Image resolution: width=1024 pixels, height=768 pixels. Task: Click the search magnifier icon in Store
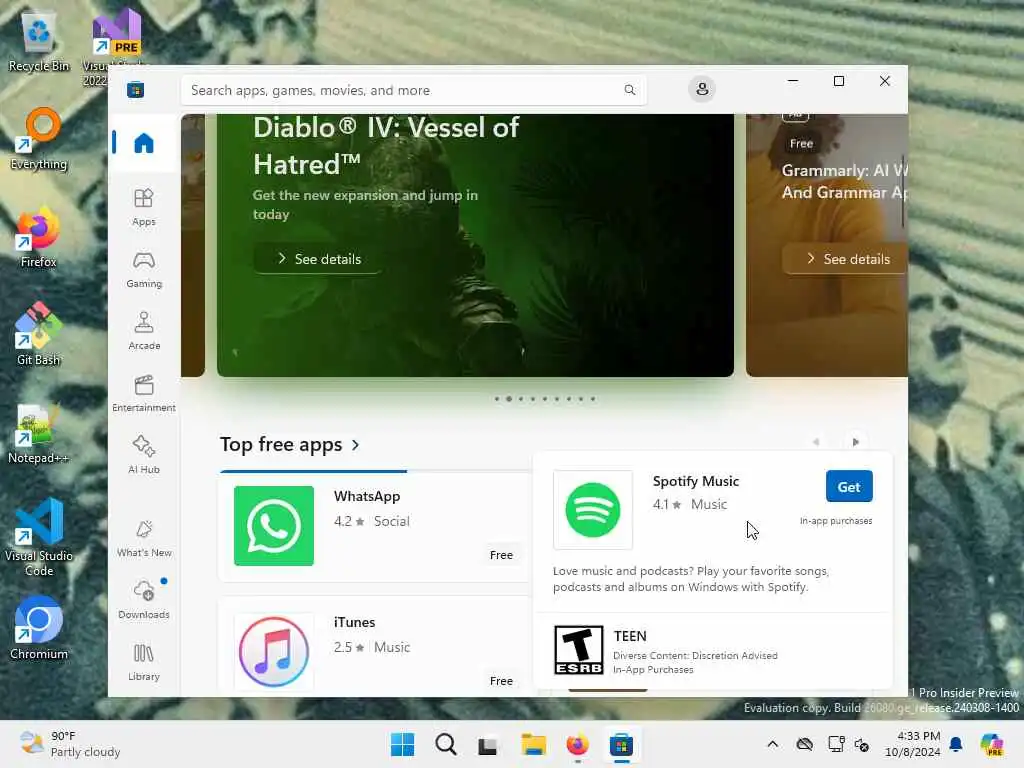630,90
